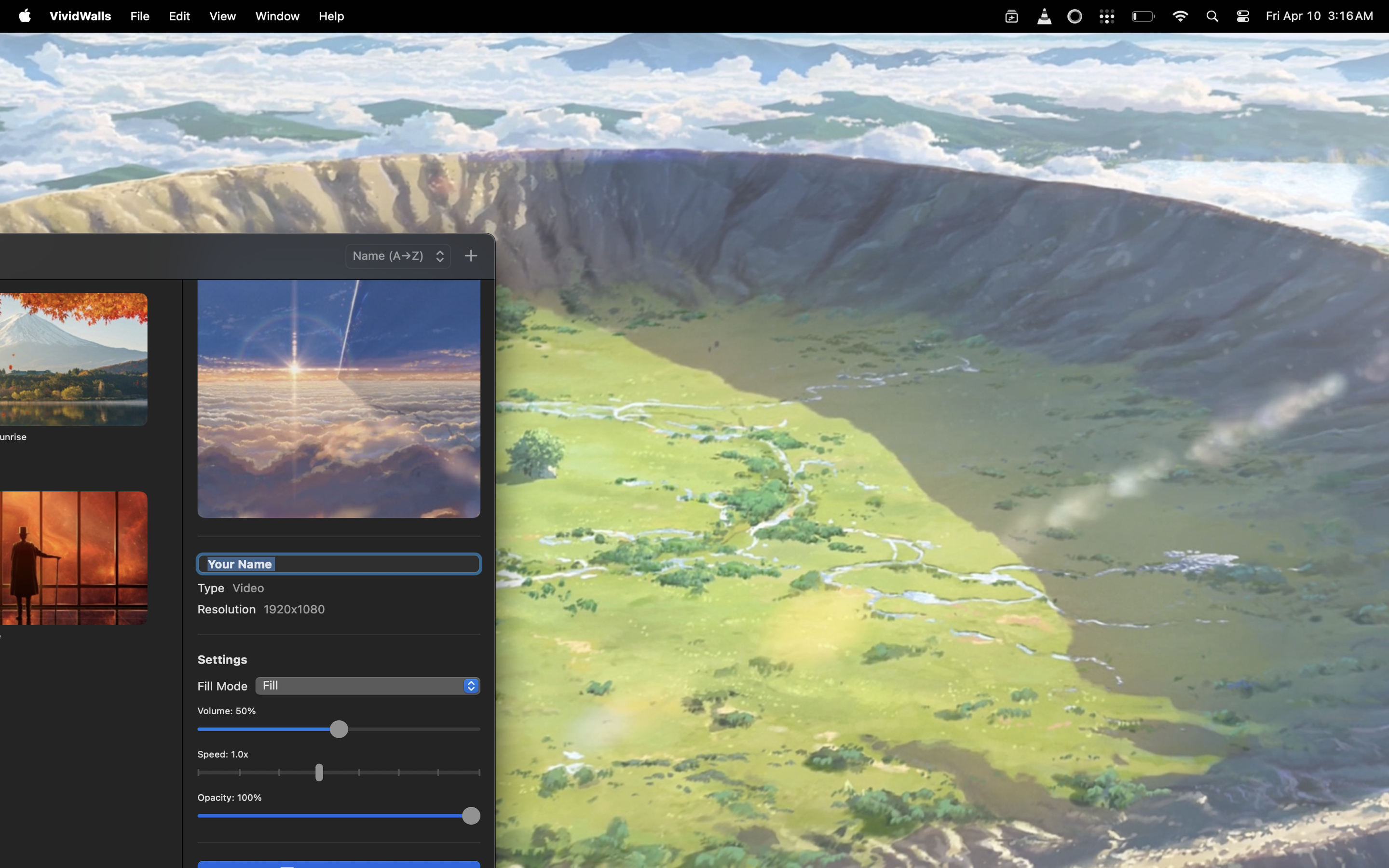Open Control Center

1243,16
